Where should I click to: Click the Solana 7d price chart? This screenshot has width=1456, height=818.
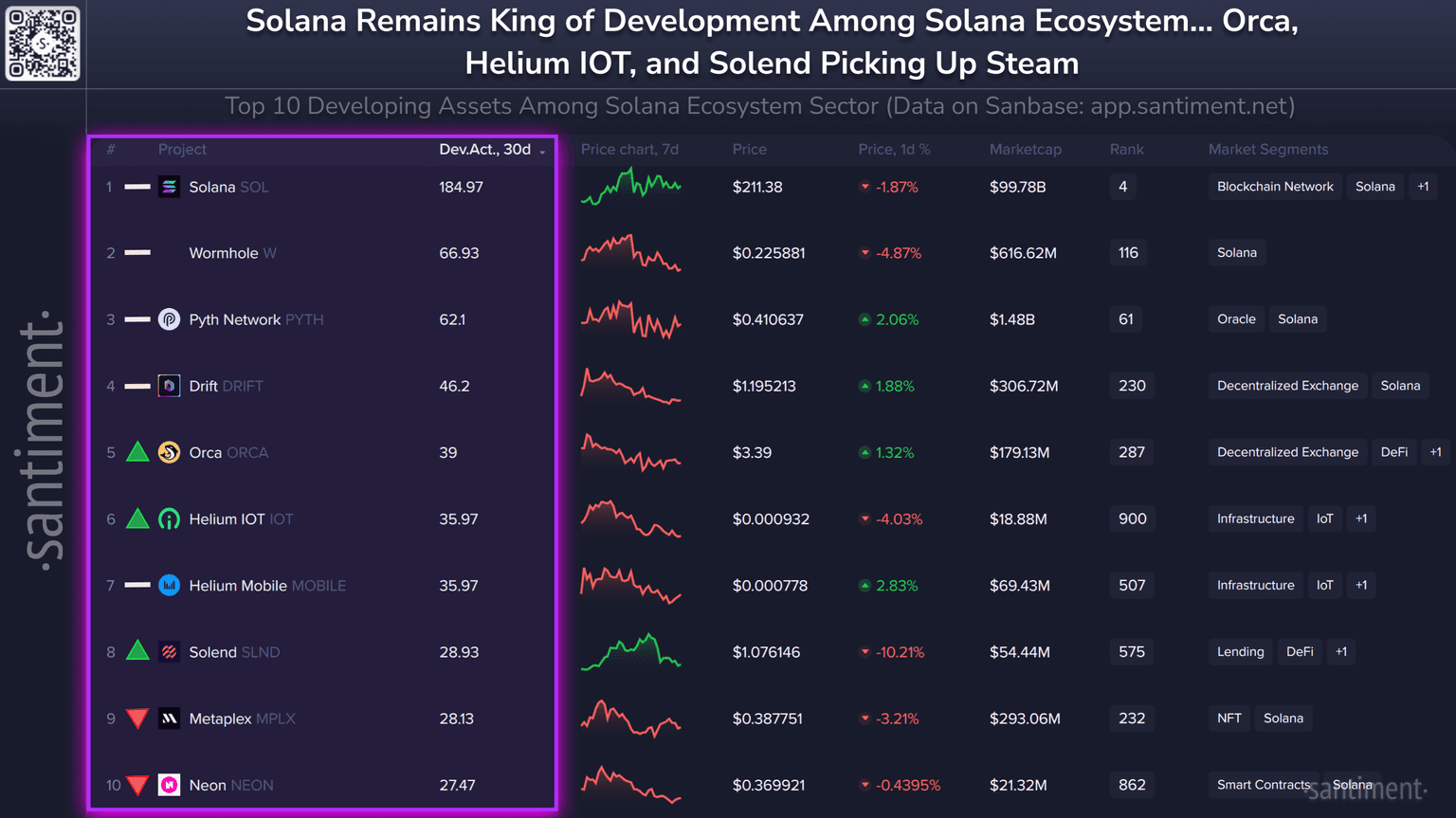tap(631, 187)
